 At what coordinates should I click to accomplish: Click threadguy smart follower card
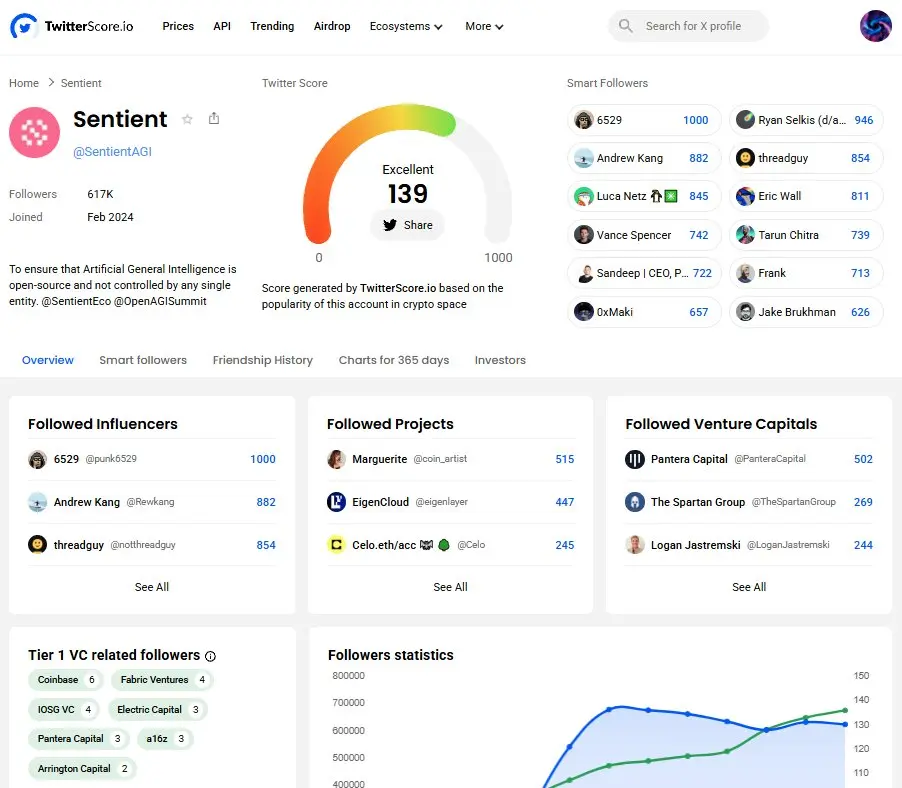[806, 158]
